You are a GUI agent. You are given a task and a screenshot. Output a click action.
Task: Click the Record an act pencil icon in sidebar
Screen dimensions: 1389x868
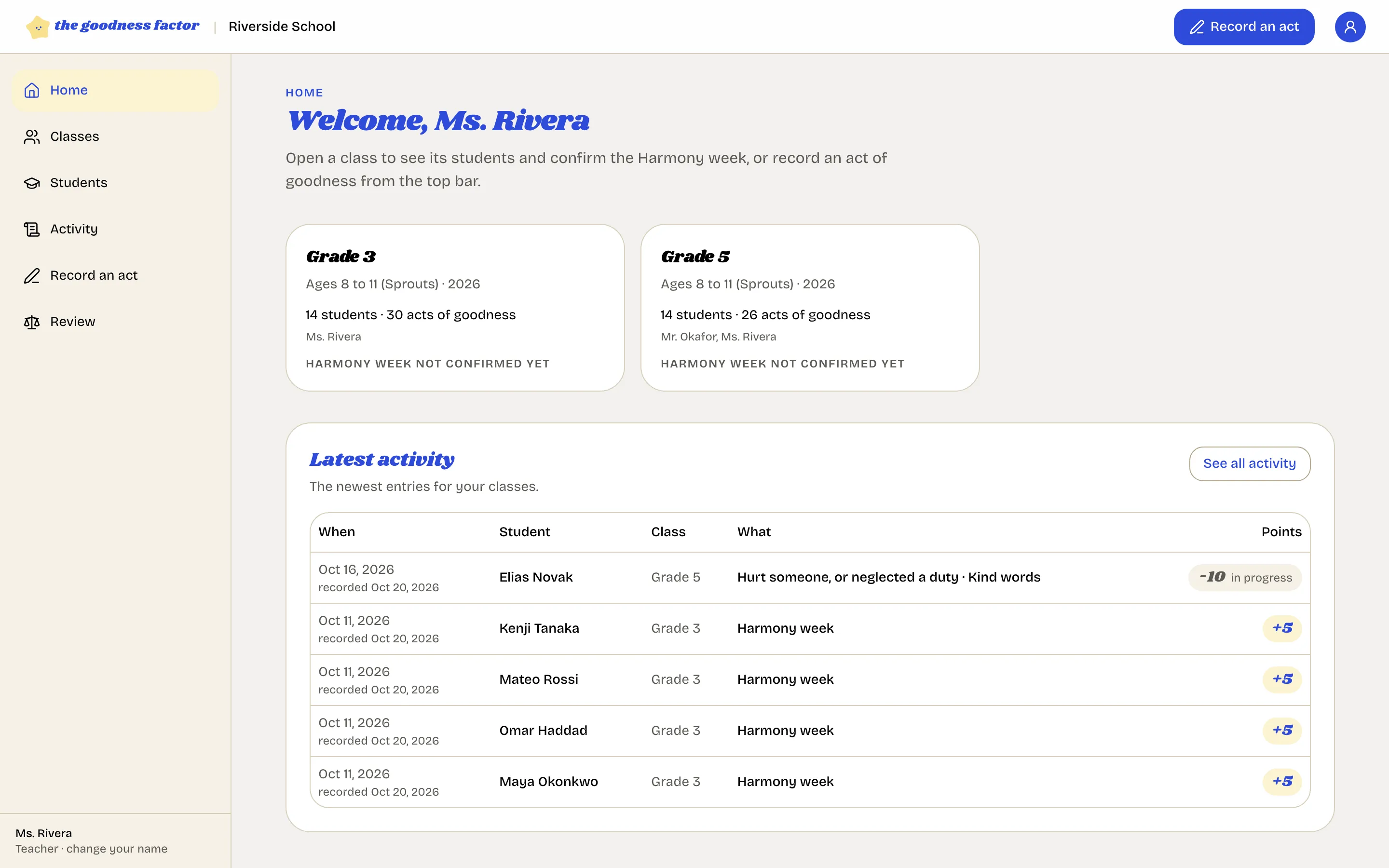[31, 275]
